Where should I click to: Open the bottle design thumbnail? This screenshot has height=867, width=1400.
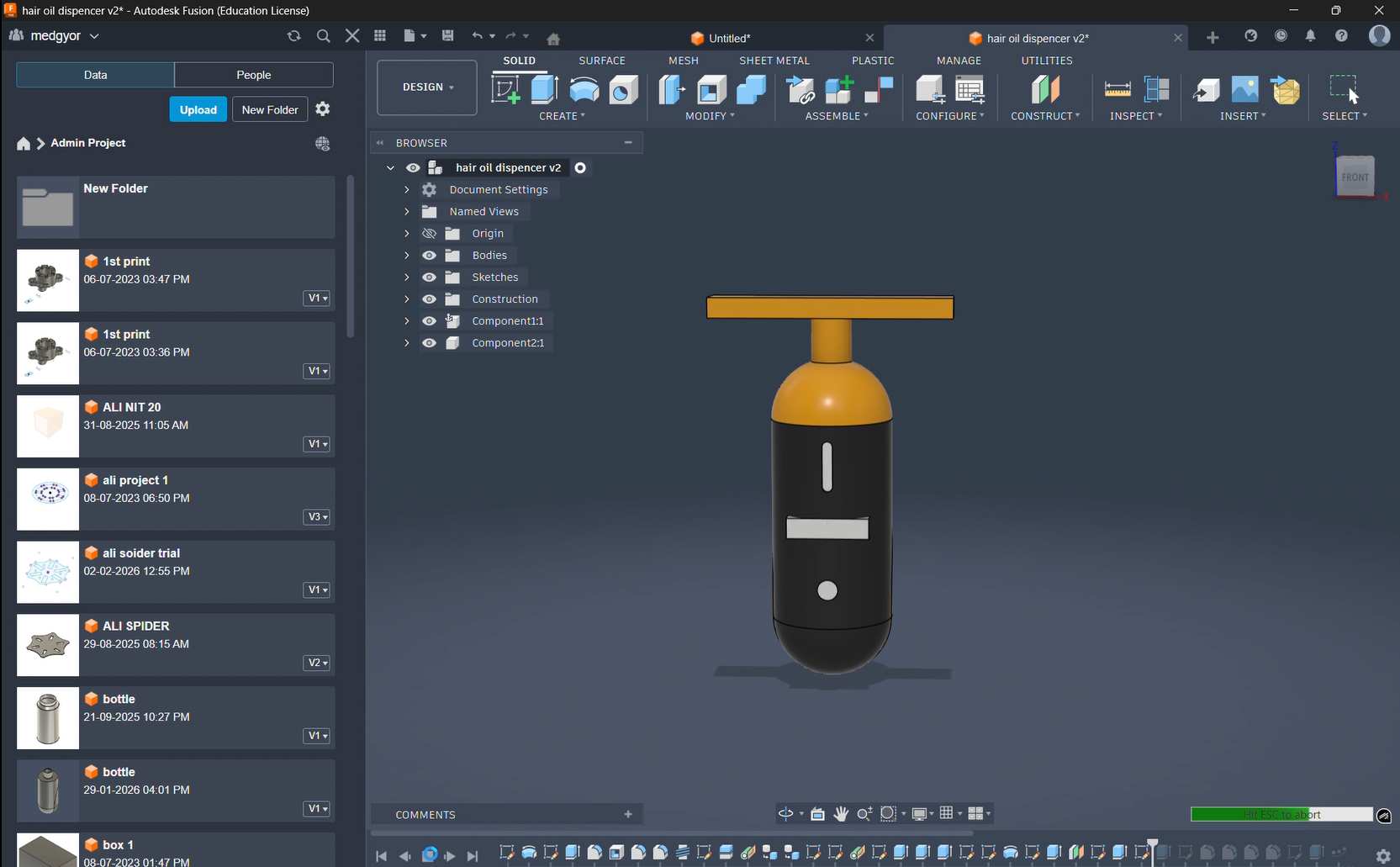pos(48,718)
